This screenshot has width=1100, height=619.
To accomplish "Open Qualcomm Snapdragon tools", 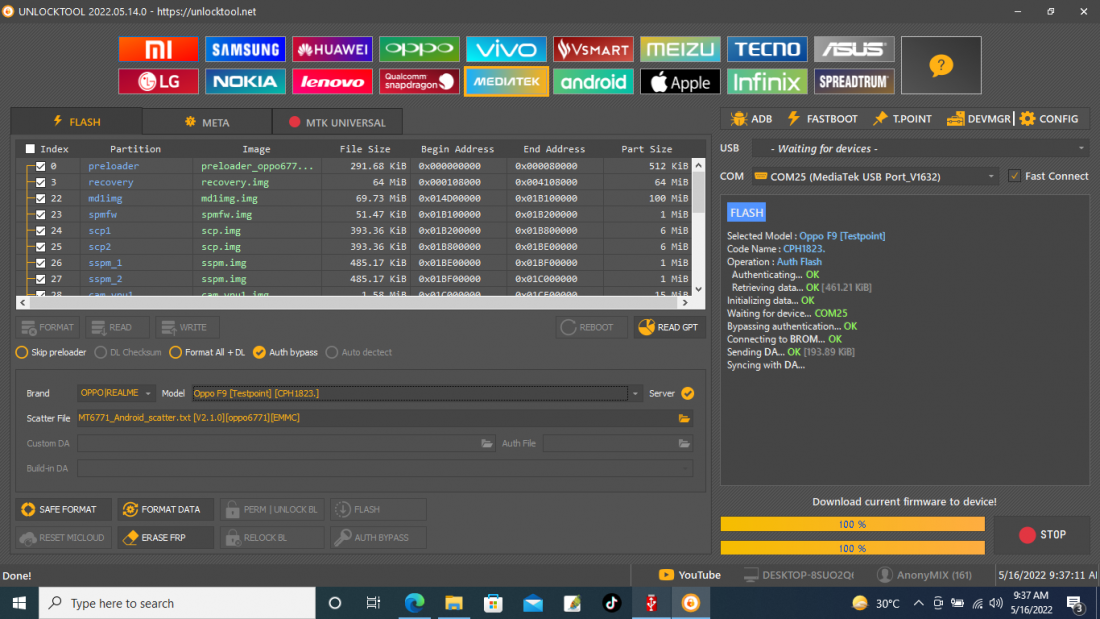I will 419,81.
